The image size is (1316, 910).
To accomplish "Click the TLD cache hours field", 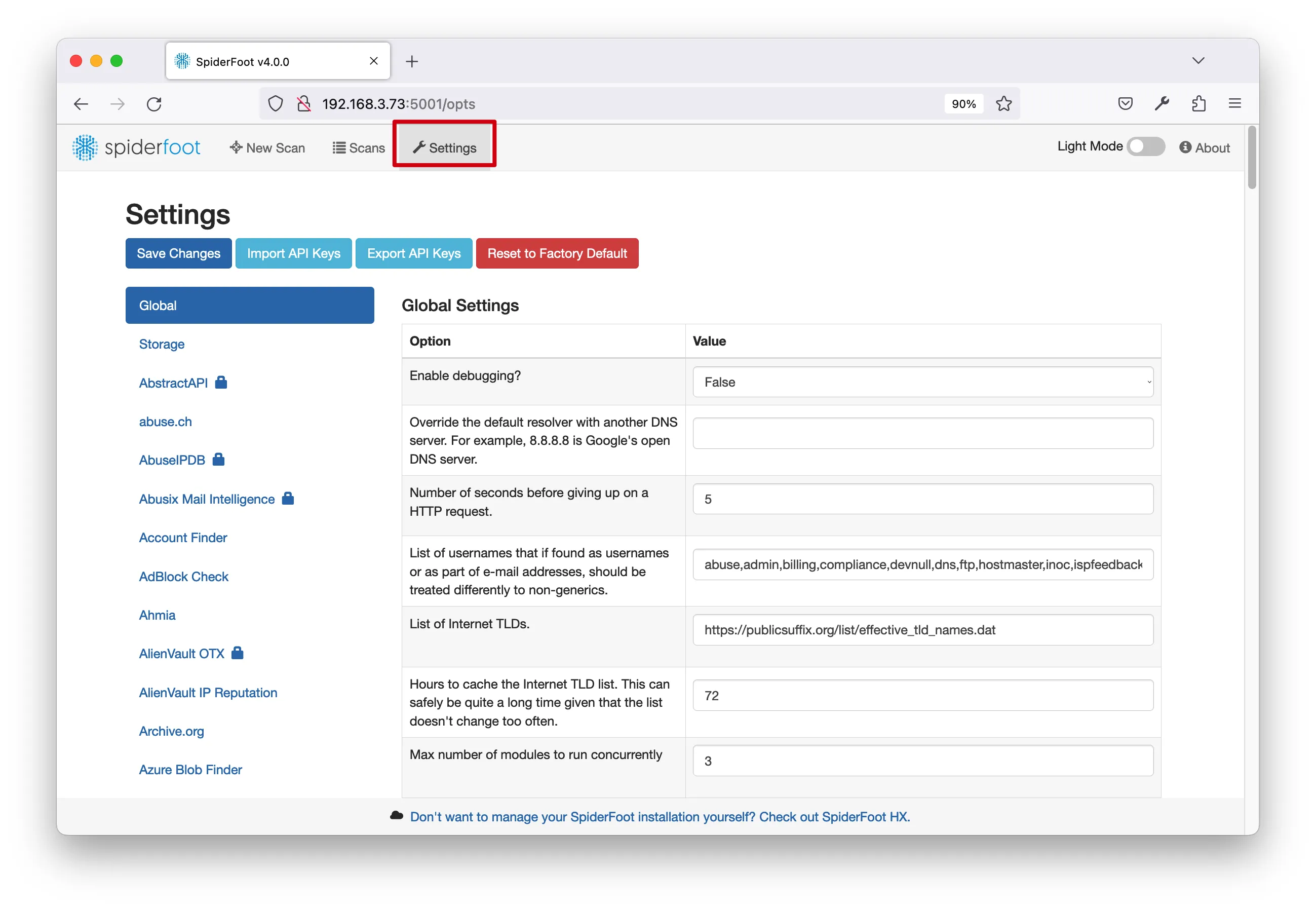I will tap(923, 696).
